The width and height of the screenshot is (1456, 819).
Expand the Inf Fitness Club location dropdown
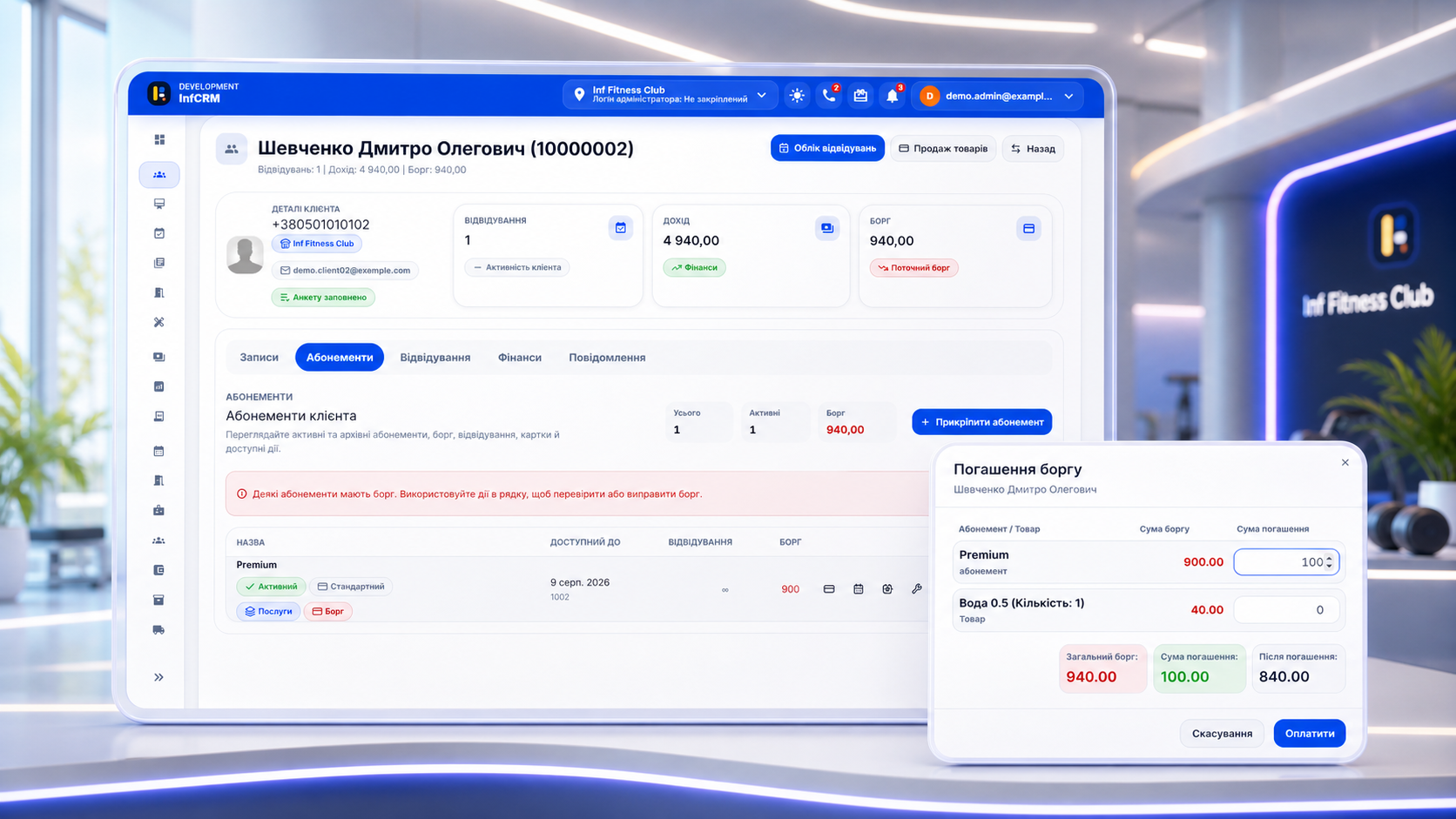[x=670, y=95]
